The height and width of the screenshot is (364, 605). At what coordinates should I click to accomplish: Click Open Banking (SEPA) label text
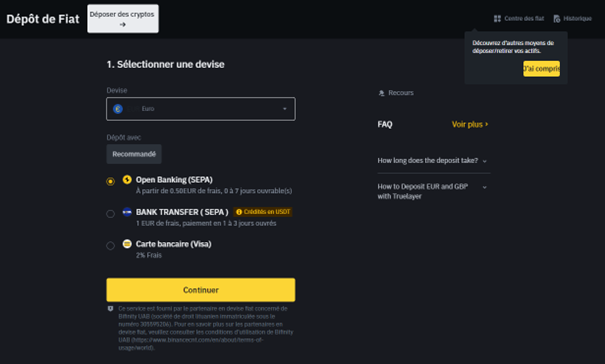click(x=174, y=180)
